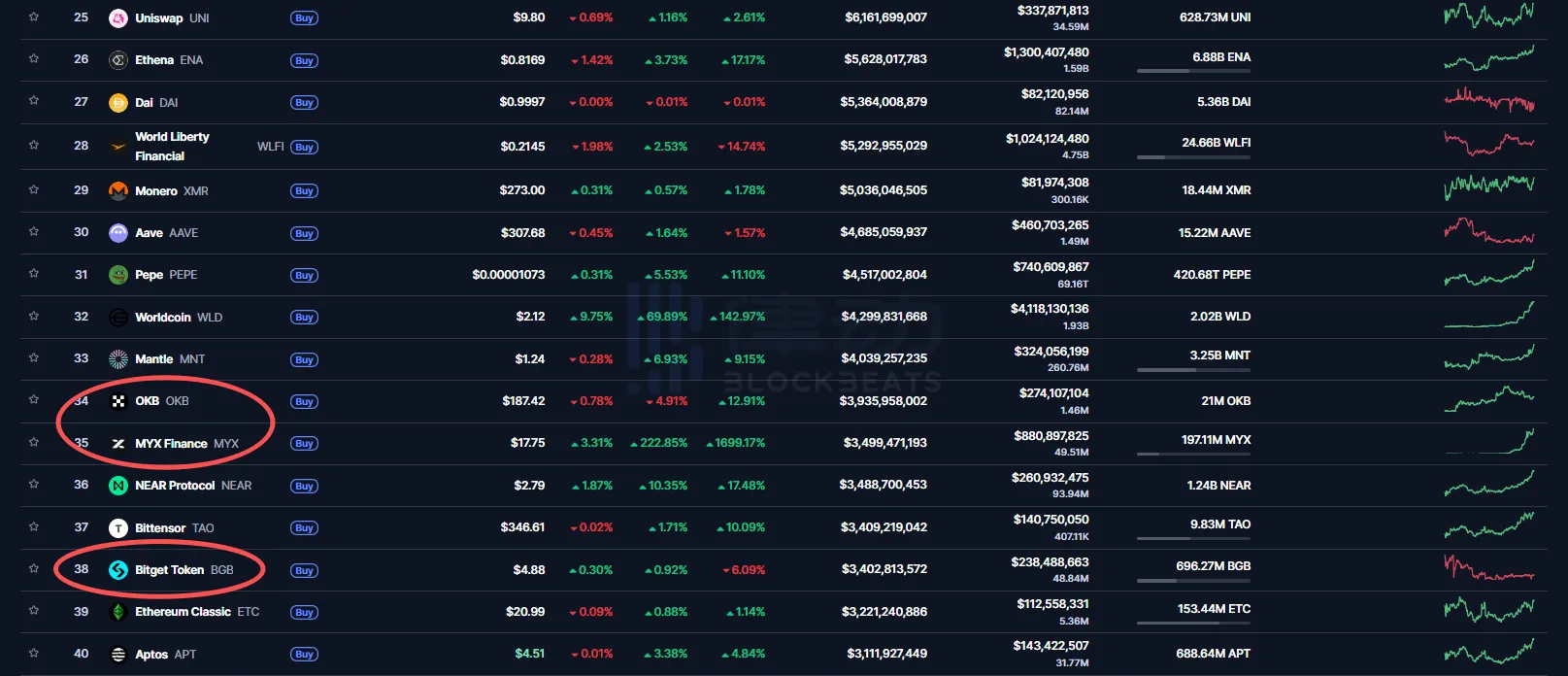1568x676 pixels.
Task: Toggle the star next to MYX Finance
Action: 33,442
